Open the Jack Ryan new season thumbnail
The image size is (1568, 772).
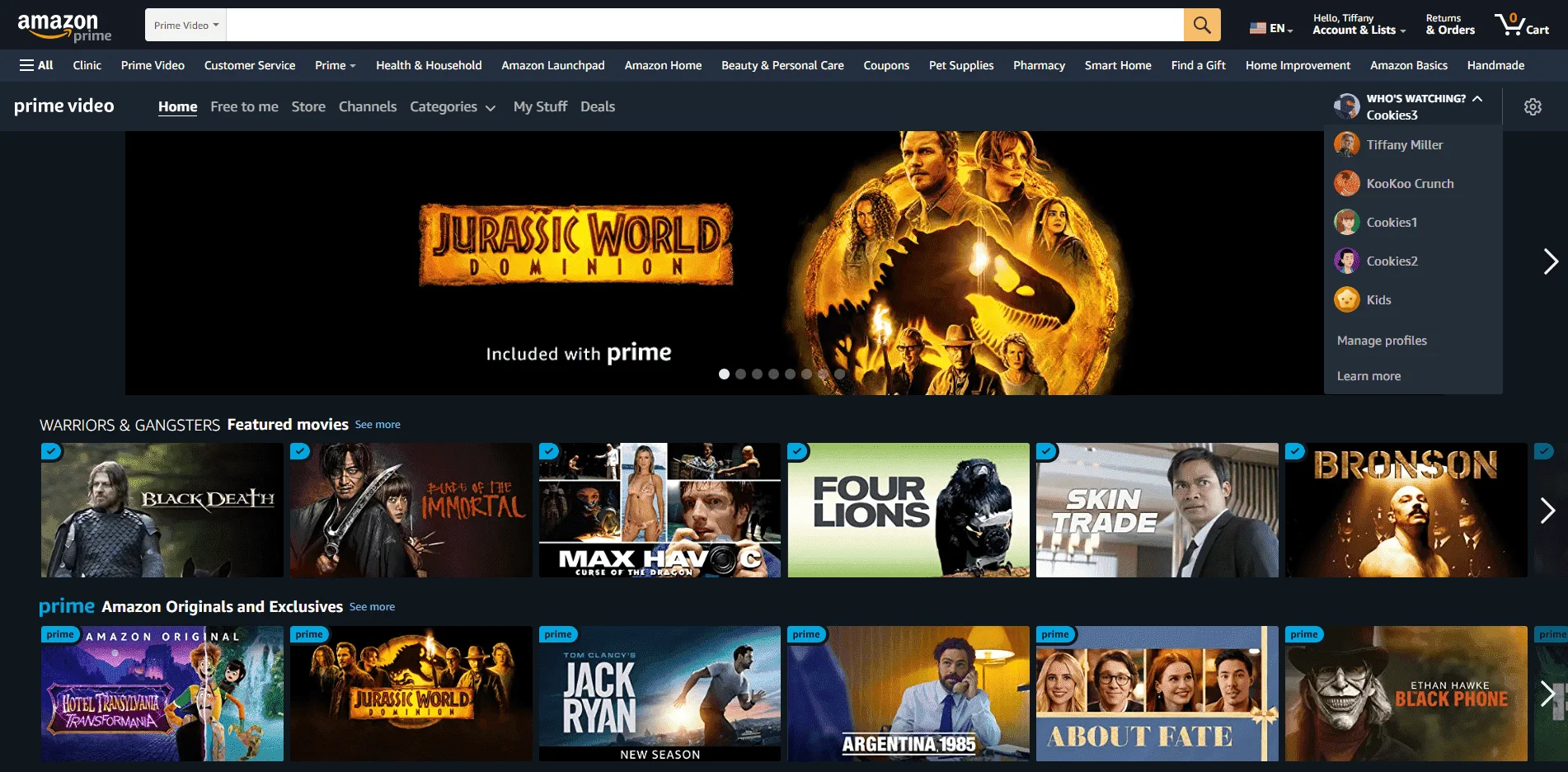click(x=660, y=694)
